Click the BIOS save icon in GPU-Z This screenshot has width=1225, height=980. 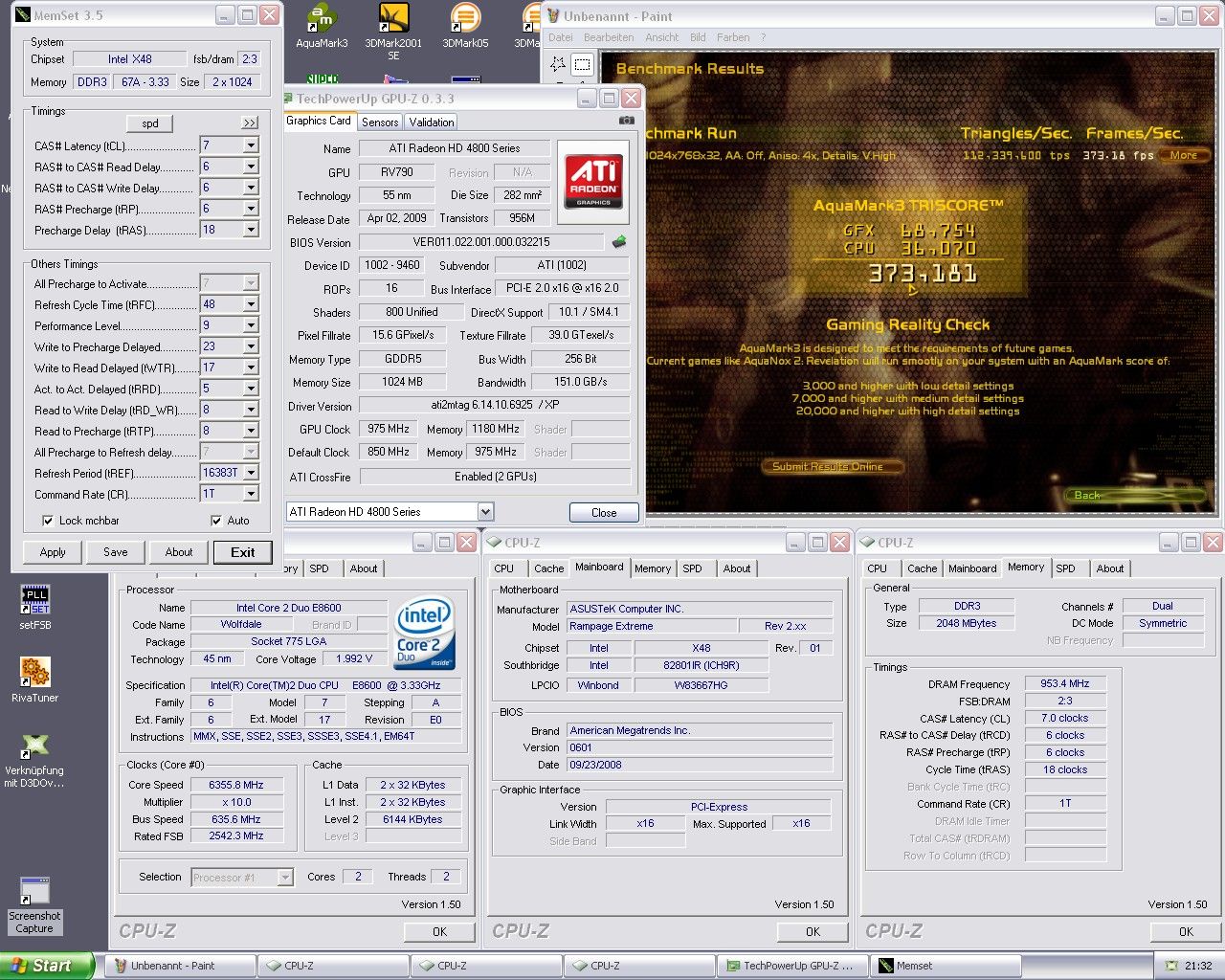619,242
